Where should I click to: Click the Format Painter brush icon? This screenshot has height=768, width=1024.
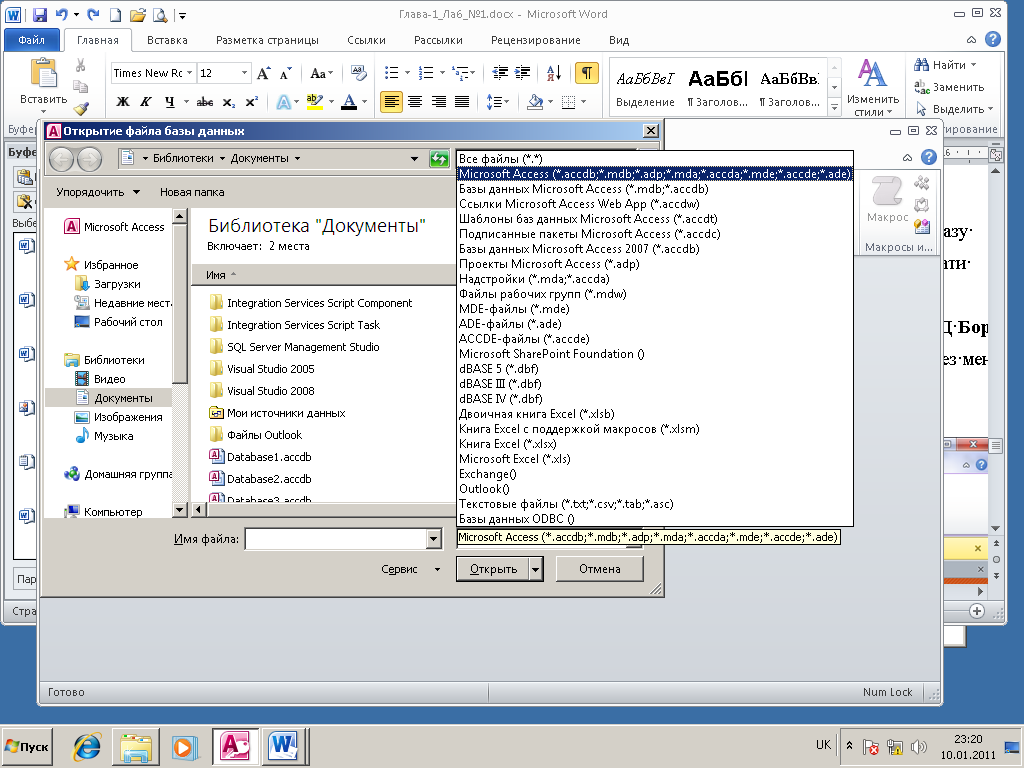click(81, 108)
